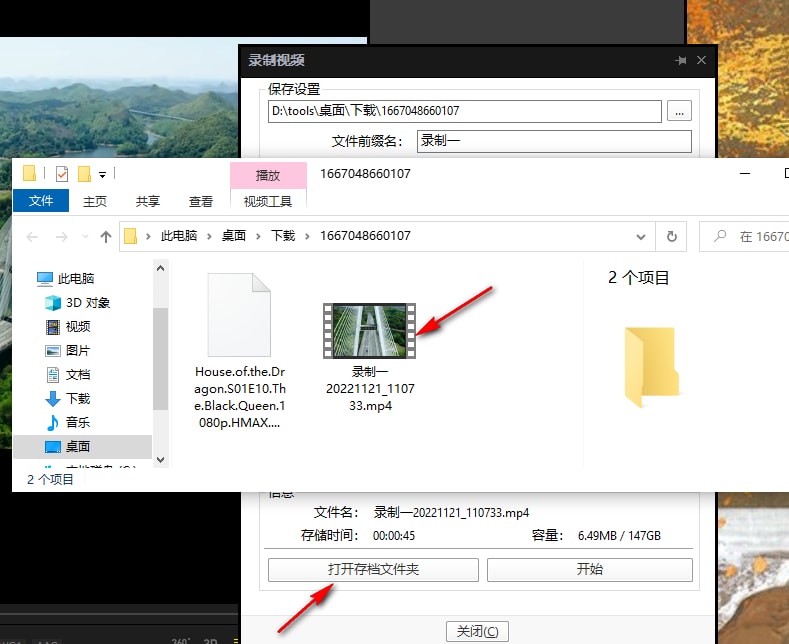This screenshot has width=789, height=644.
Task: Click the pin icon in the 录制视频 dialog
Action: [681, 60]
